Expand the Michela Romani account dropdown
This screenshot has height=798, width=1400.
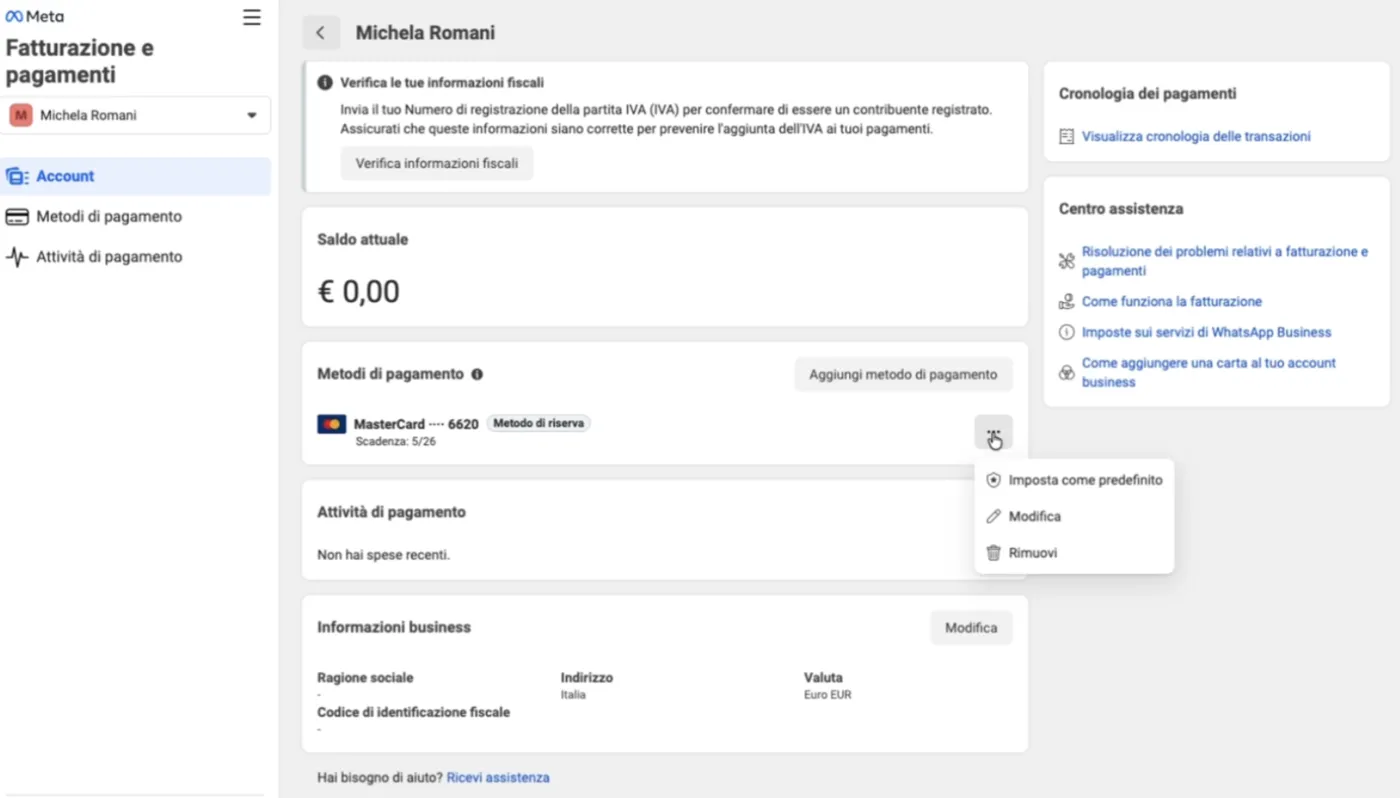(136, 115)
